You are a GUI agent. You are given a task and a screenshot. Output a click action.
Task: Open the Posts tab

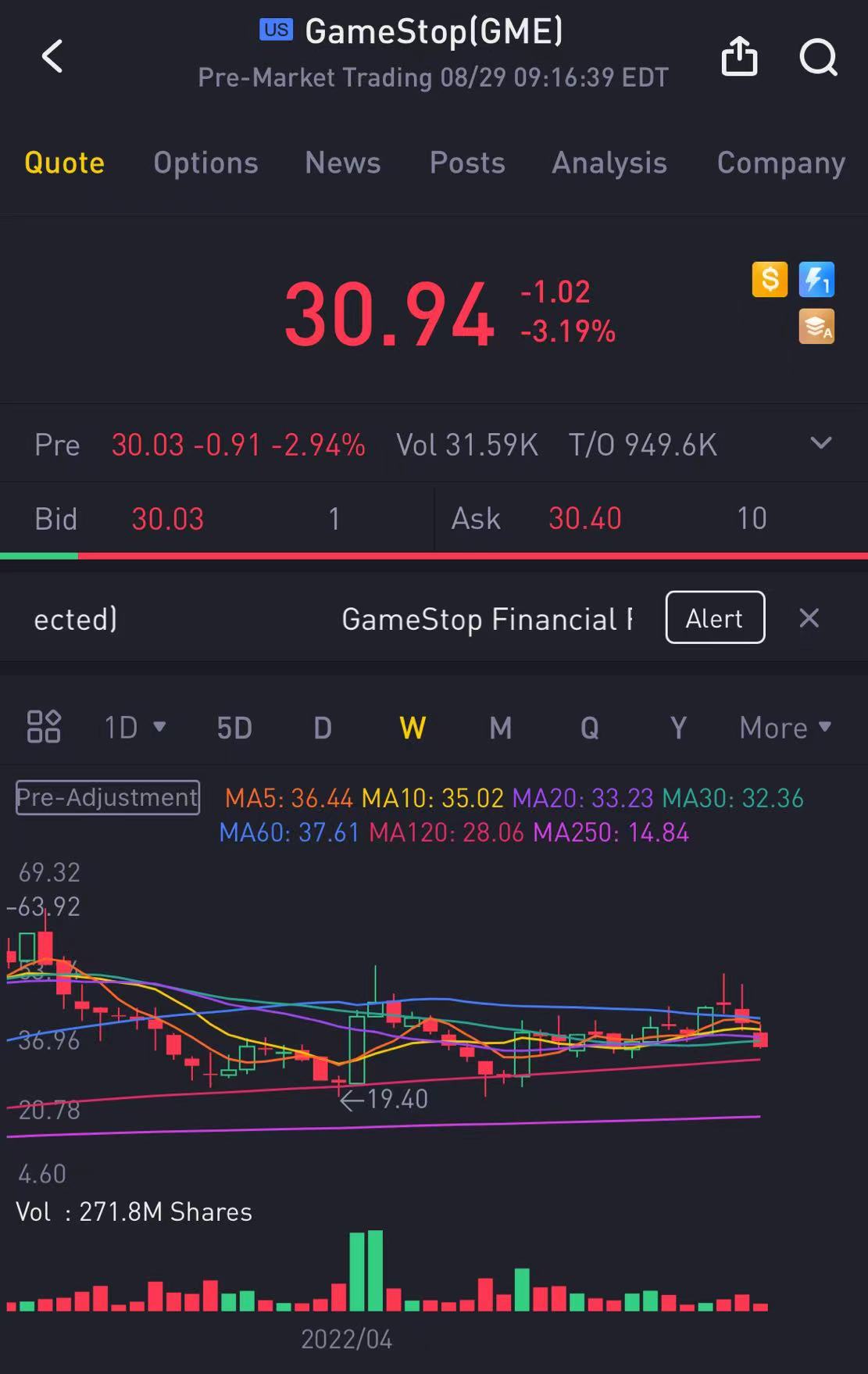[467, 163]
